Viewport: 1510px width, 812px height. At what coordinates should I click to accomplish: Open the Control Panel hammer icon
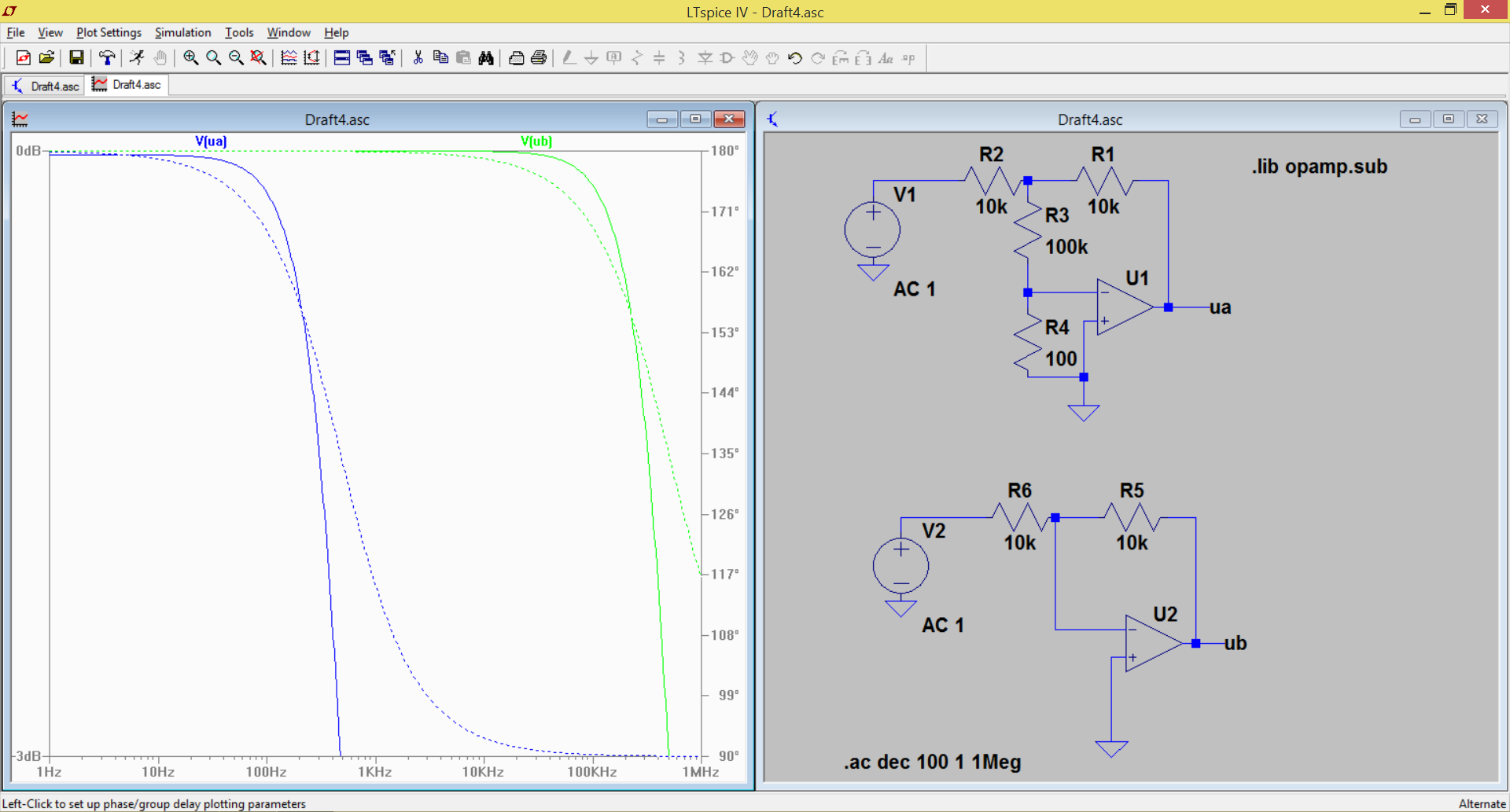tap(107, 57)
